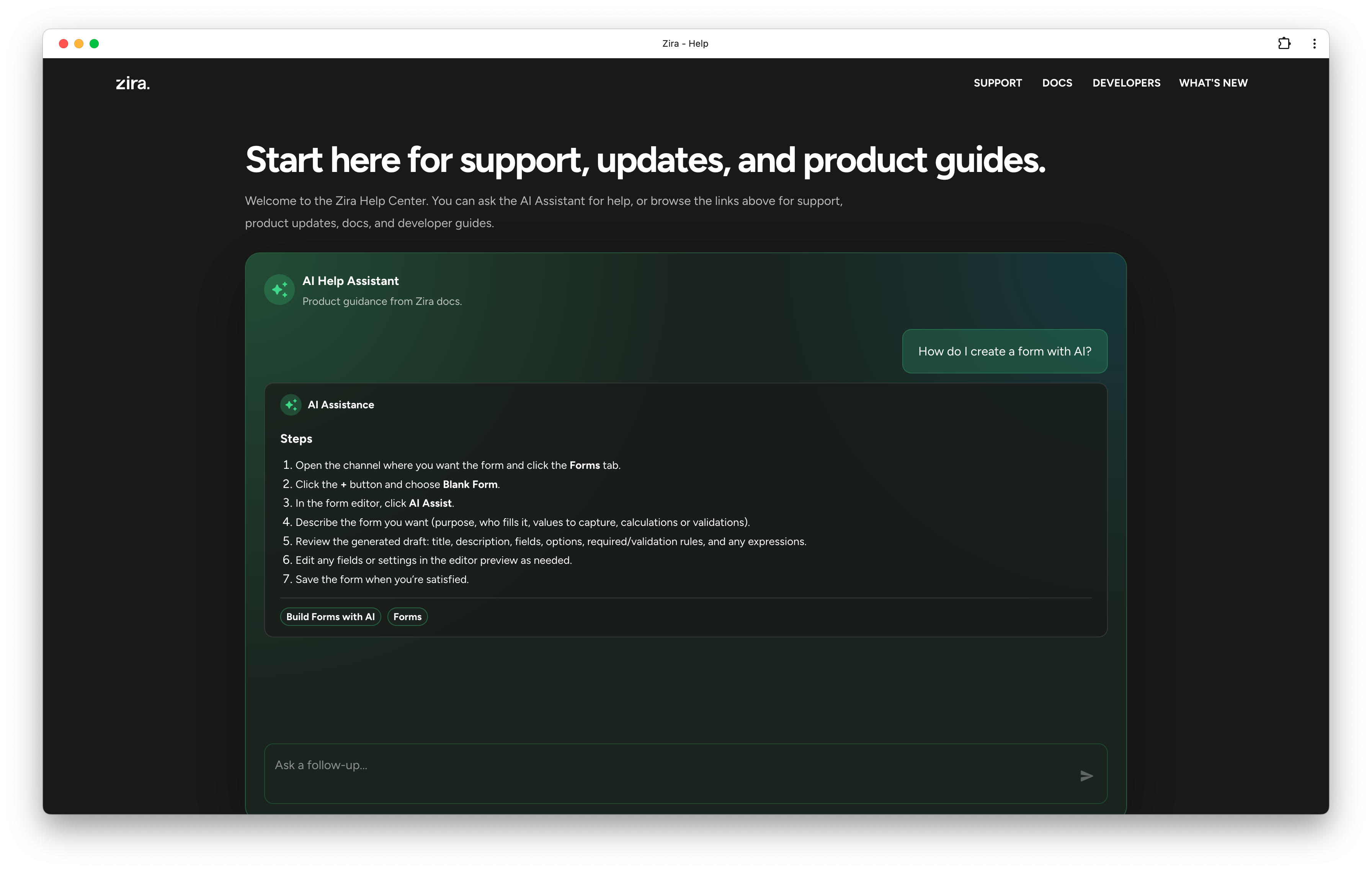
Task: Click the 'How do I create a form with AI?' message
Action: pos(1004,351)
